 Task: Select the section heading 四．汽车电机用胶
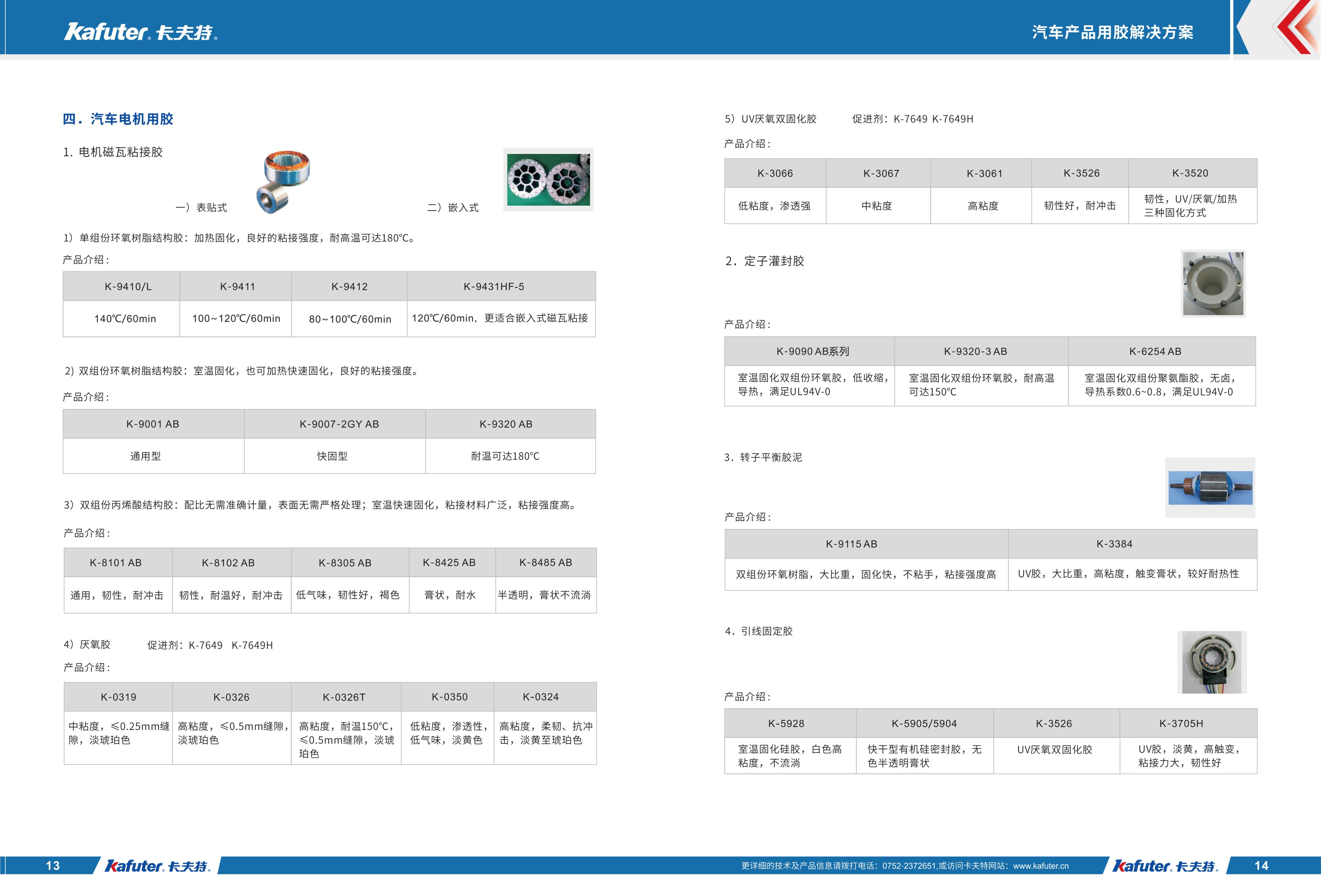coord(118,119)
